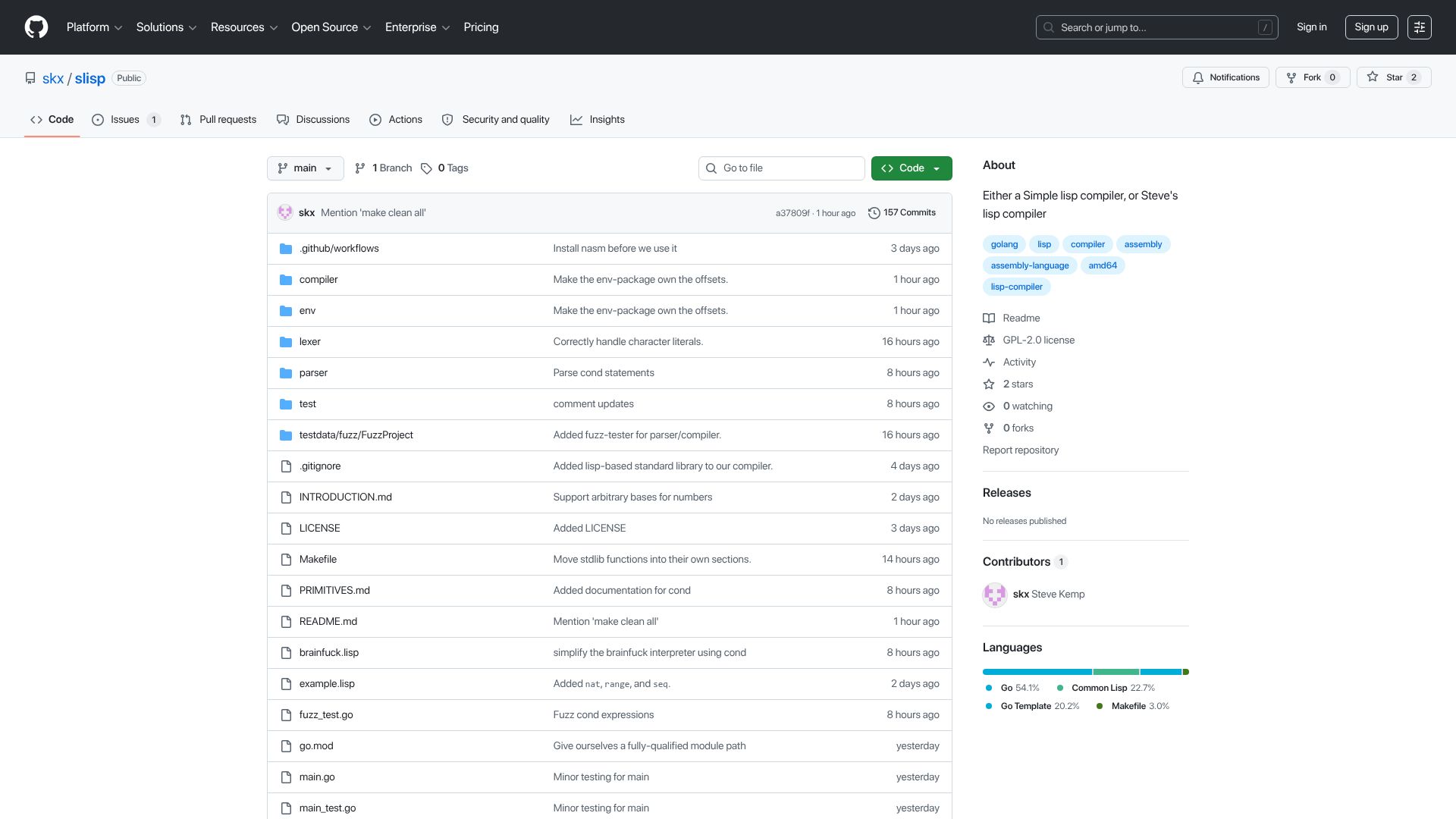Click the tag icon next to 0 Tags

pyautogui.click(x=426, y=168)
